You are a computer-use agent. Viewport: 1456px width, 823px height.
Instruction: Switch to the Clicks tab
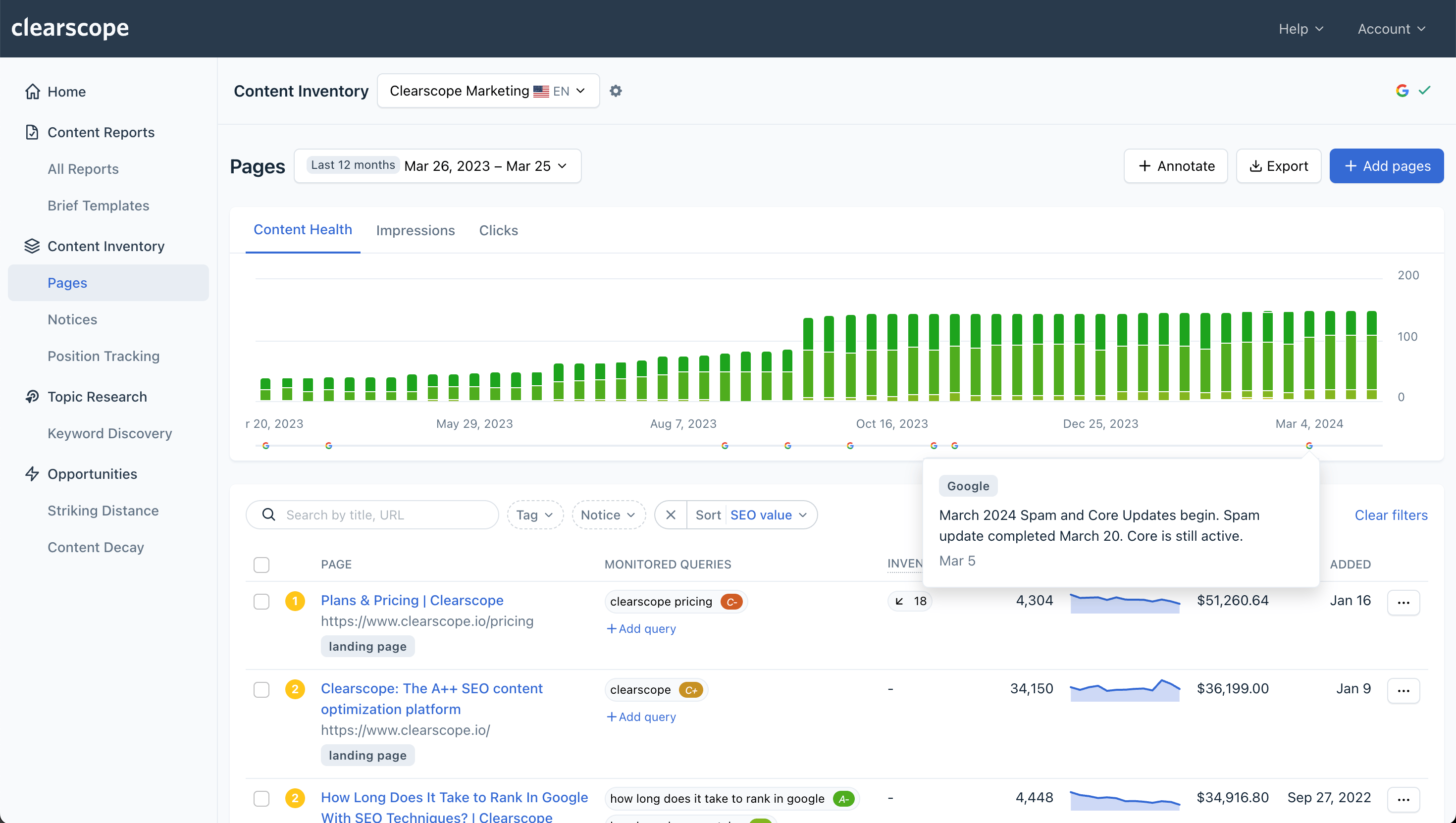(498, 230)
